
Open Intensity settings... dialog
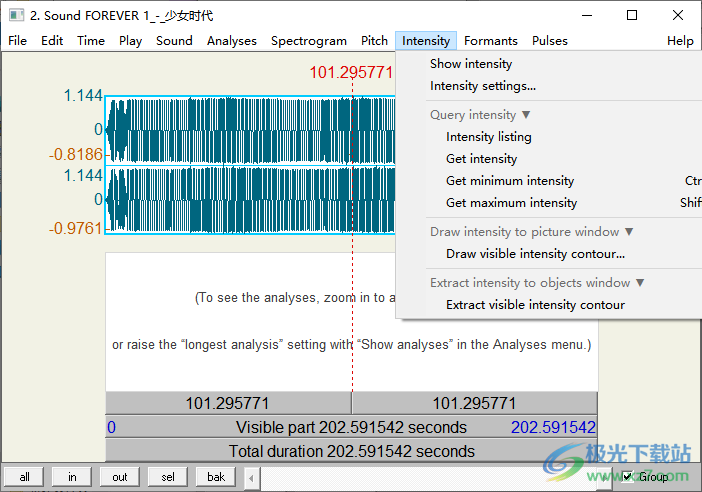coord(483,86)
